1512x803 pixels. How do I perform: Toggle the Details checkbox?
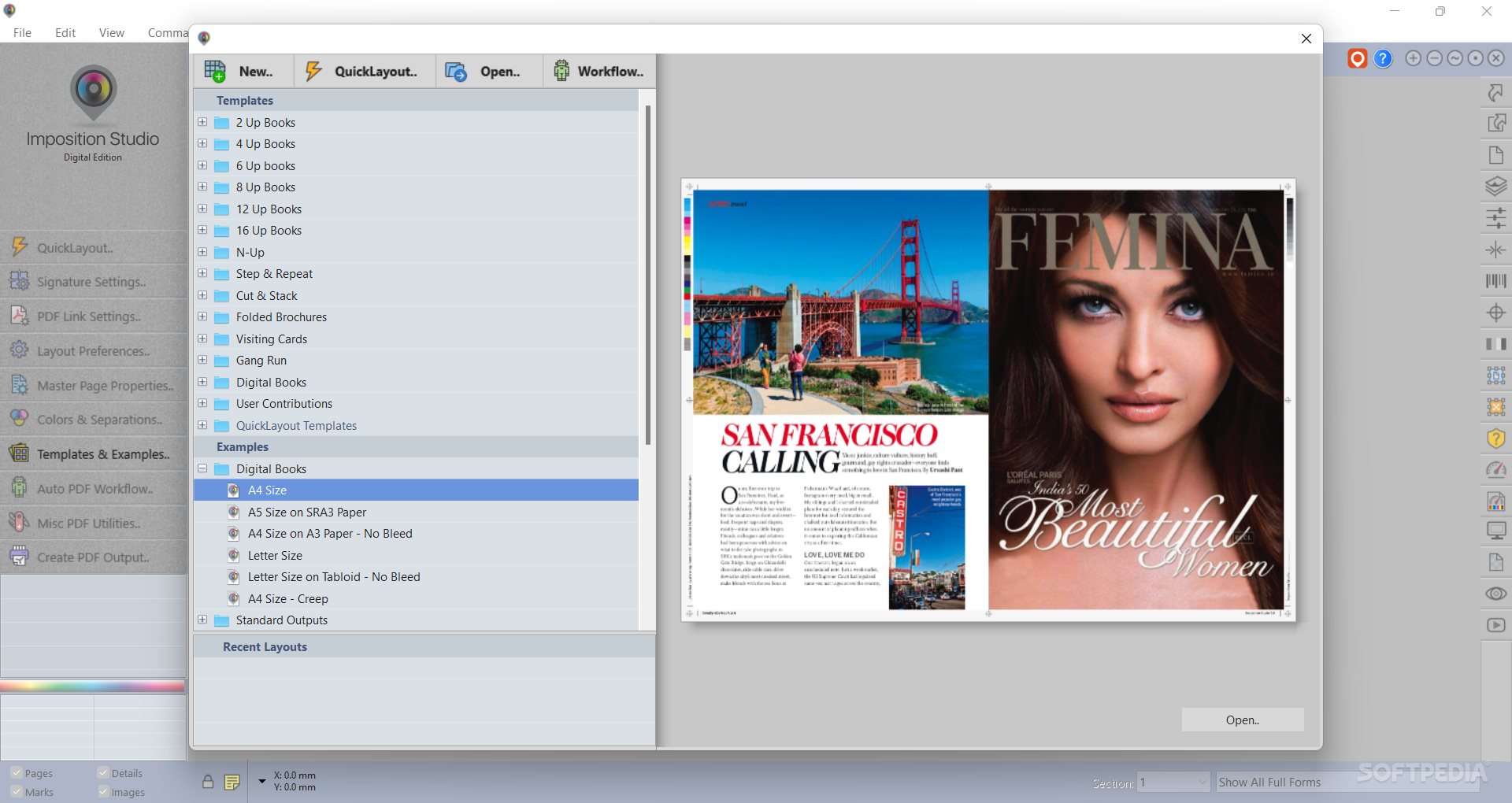[x=102, y=773]
